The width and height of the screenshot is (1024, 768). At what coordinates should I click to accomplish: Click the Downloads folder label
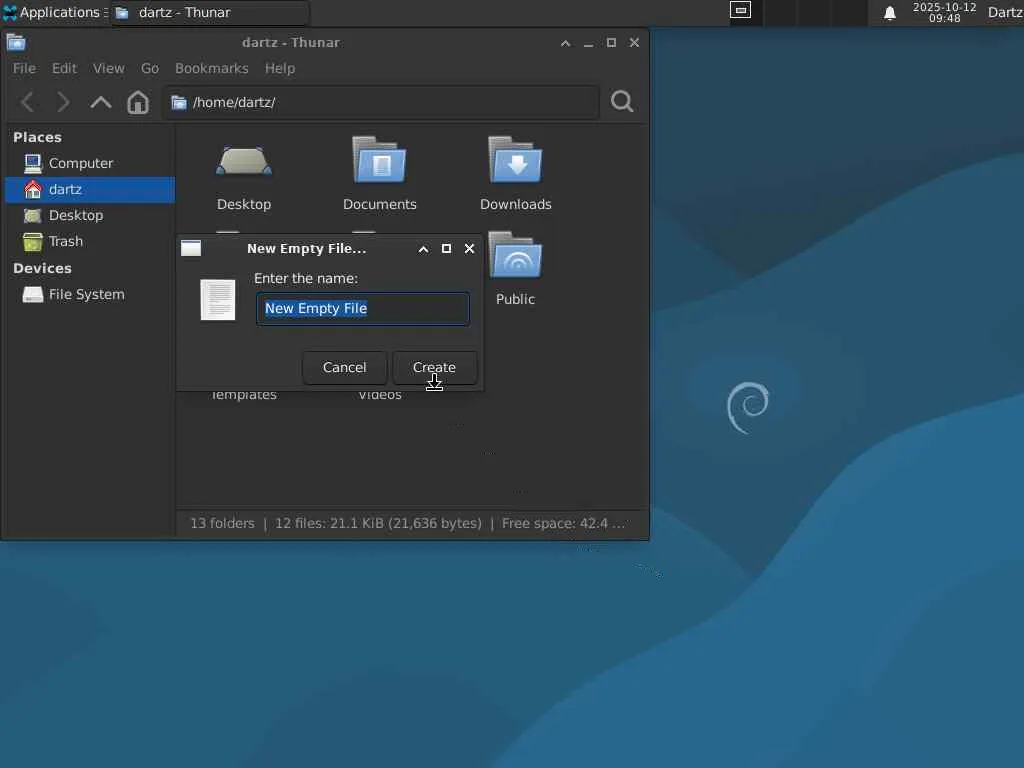pyautogui.click(x=515, y=204)
